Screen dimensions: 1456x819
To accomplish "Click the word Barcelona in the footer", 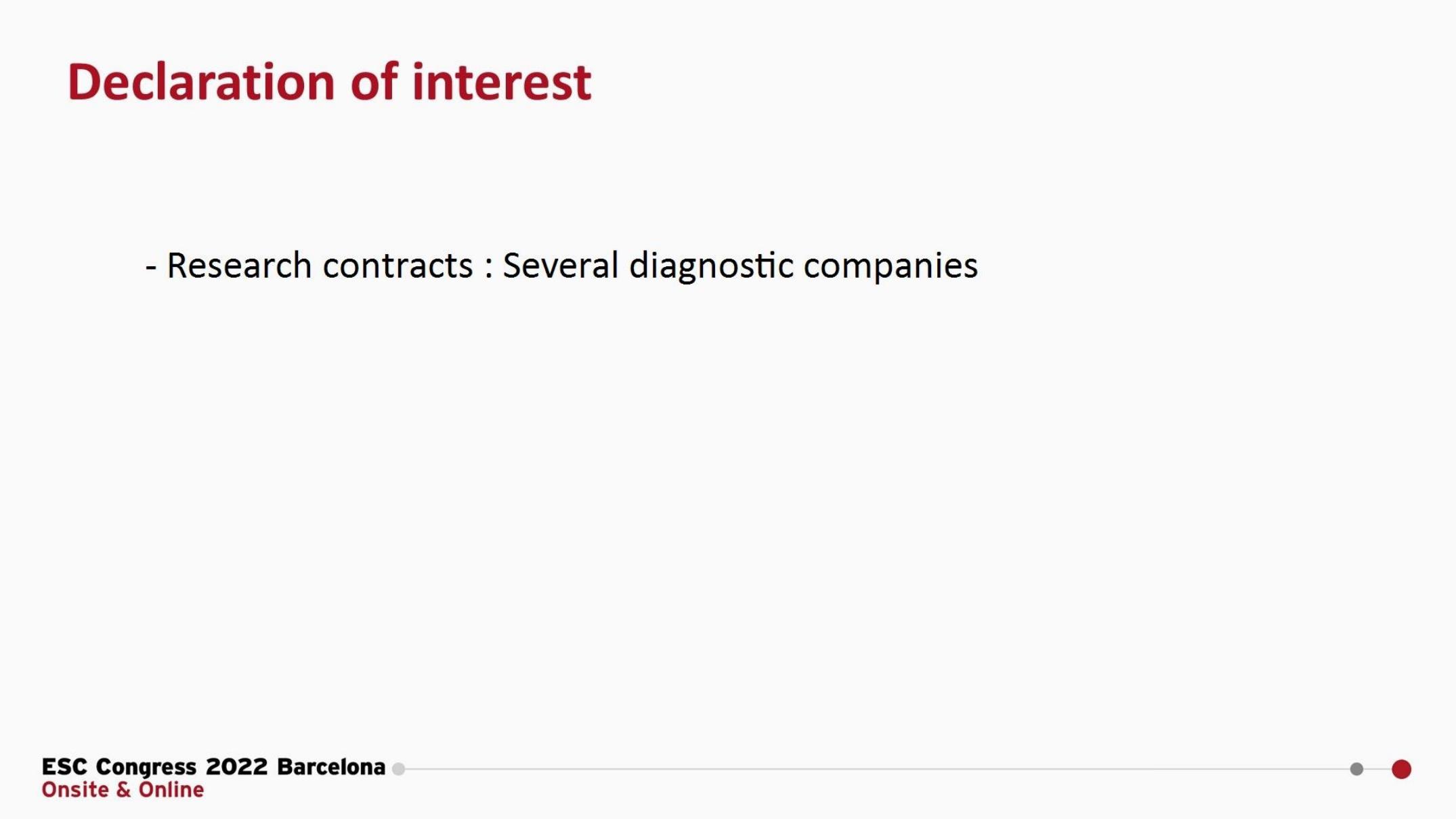I will pos(331,767).
